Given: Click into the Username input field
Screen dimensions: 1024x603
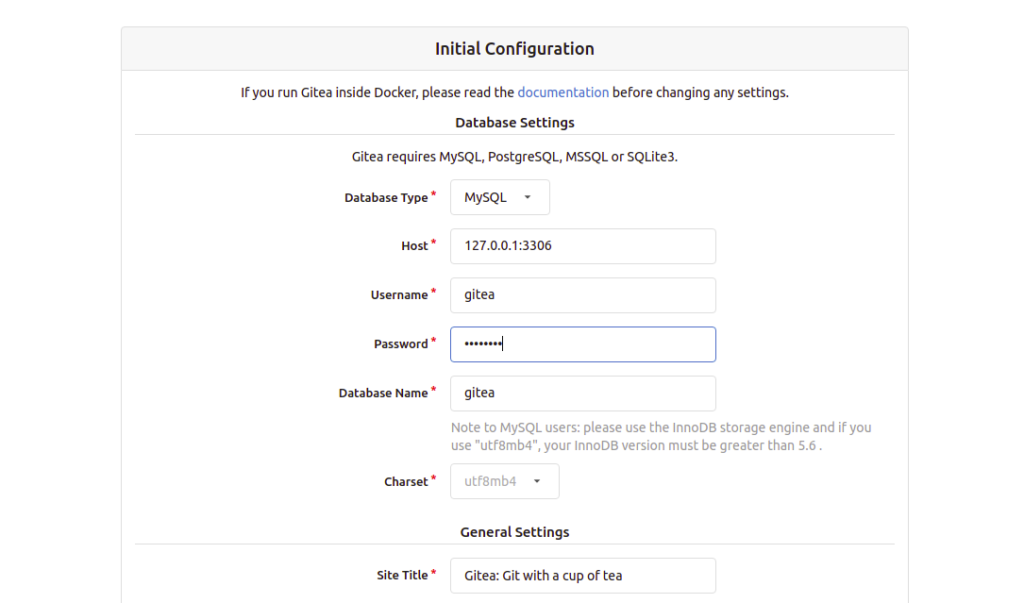Looking at the screenshot, I should pos(583,295).
